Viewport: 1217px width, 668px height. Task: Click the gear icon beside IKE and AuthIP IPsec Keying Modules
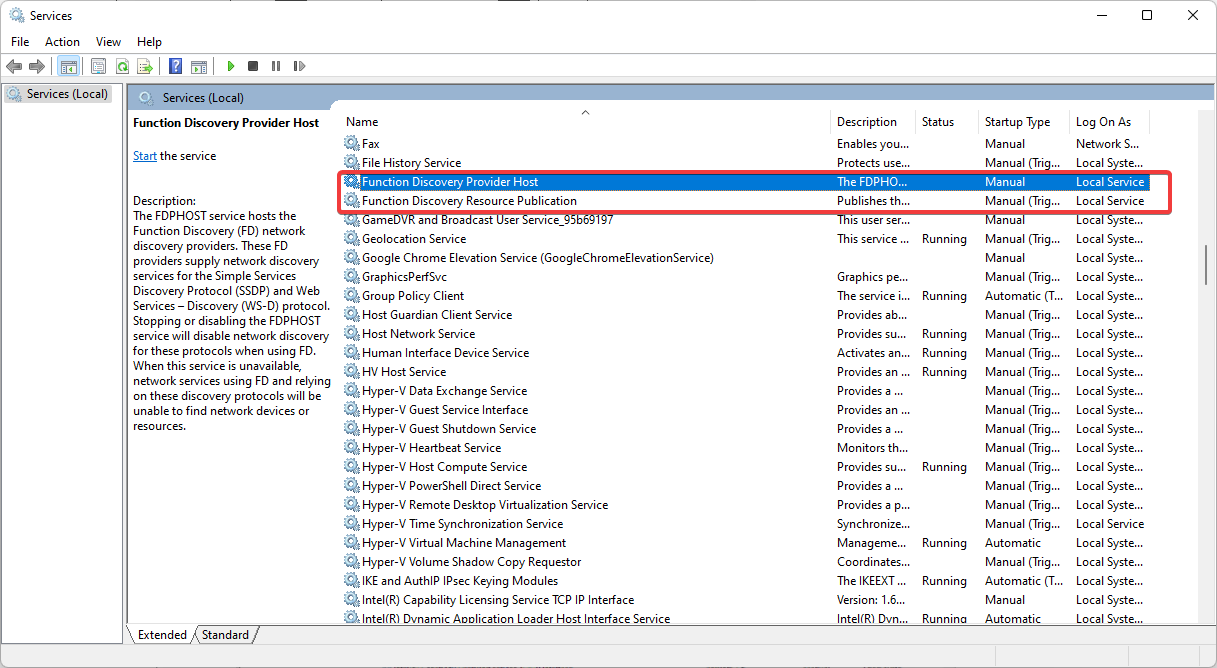tap(351, 581)
